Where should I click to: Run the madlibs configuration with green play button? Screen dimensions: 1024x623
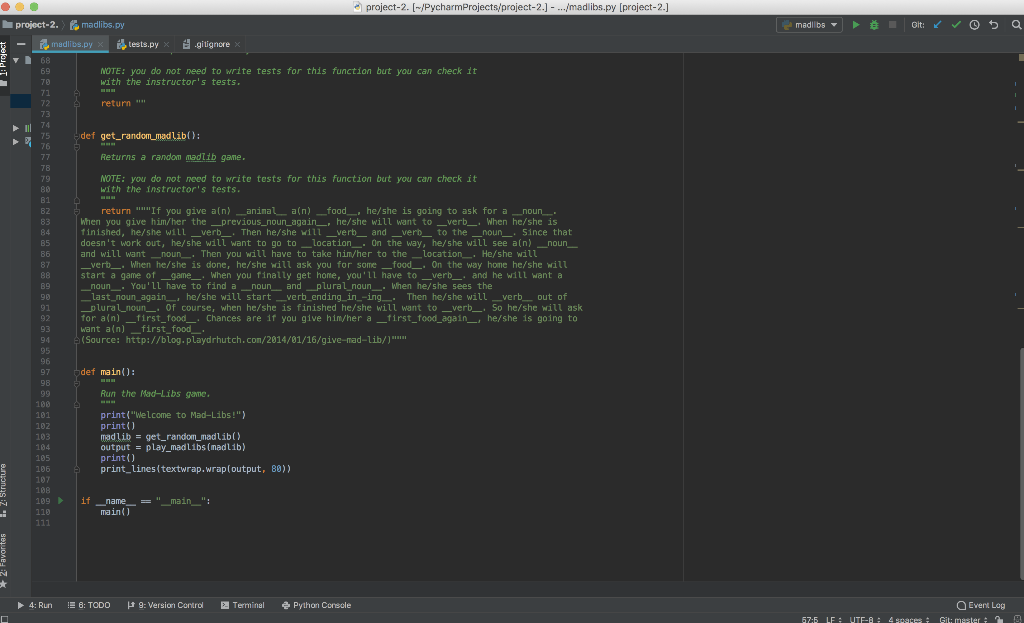pos(856,25)
